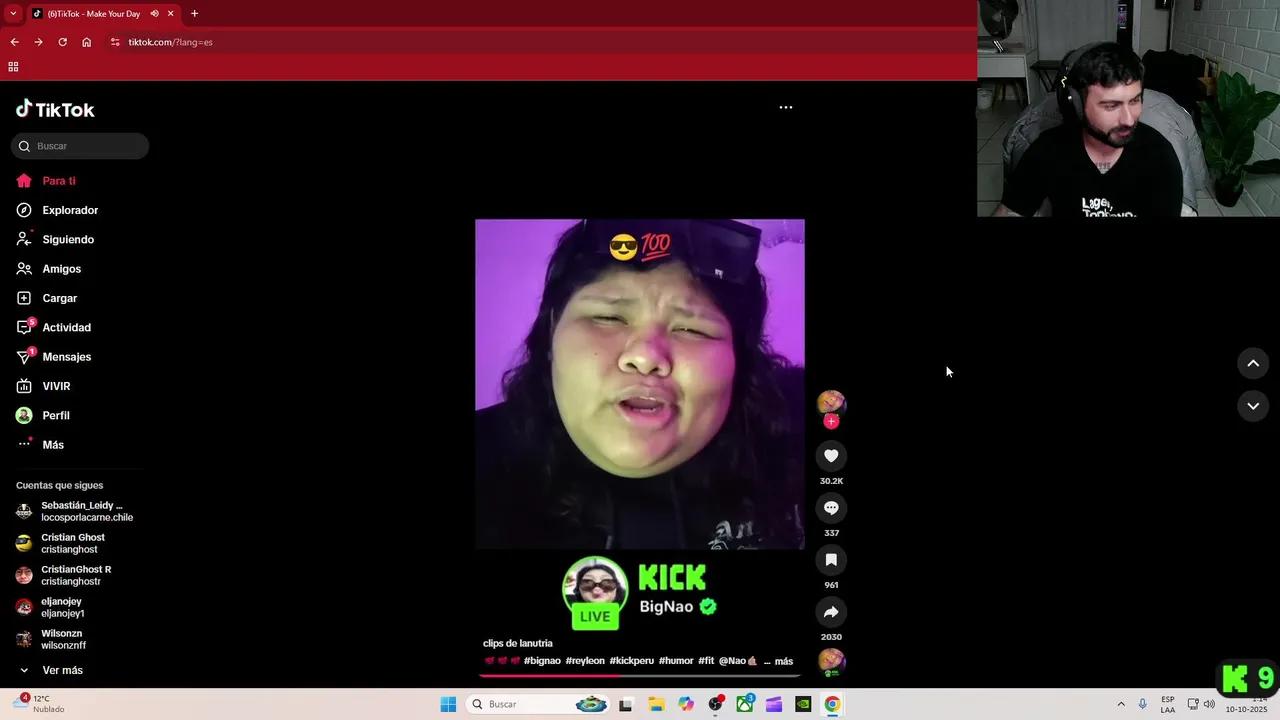Open the Xbox app from taskbar
The height and width of the screenshot is (720, 1280).
pos(745,704)
